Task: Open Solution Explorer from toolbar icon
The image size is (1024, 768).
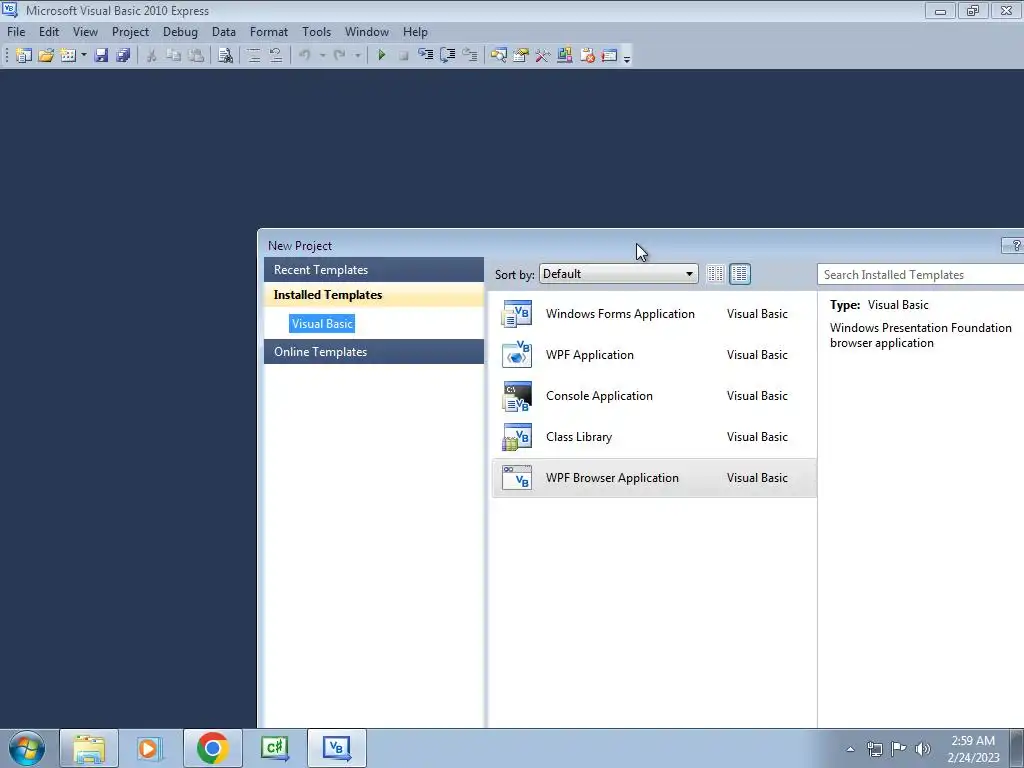Action: [499, 56]
